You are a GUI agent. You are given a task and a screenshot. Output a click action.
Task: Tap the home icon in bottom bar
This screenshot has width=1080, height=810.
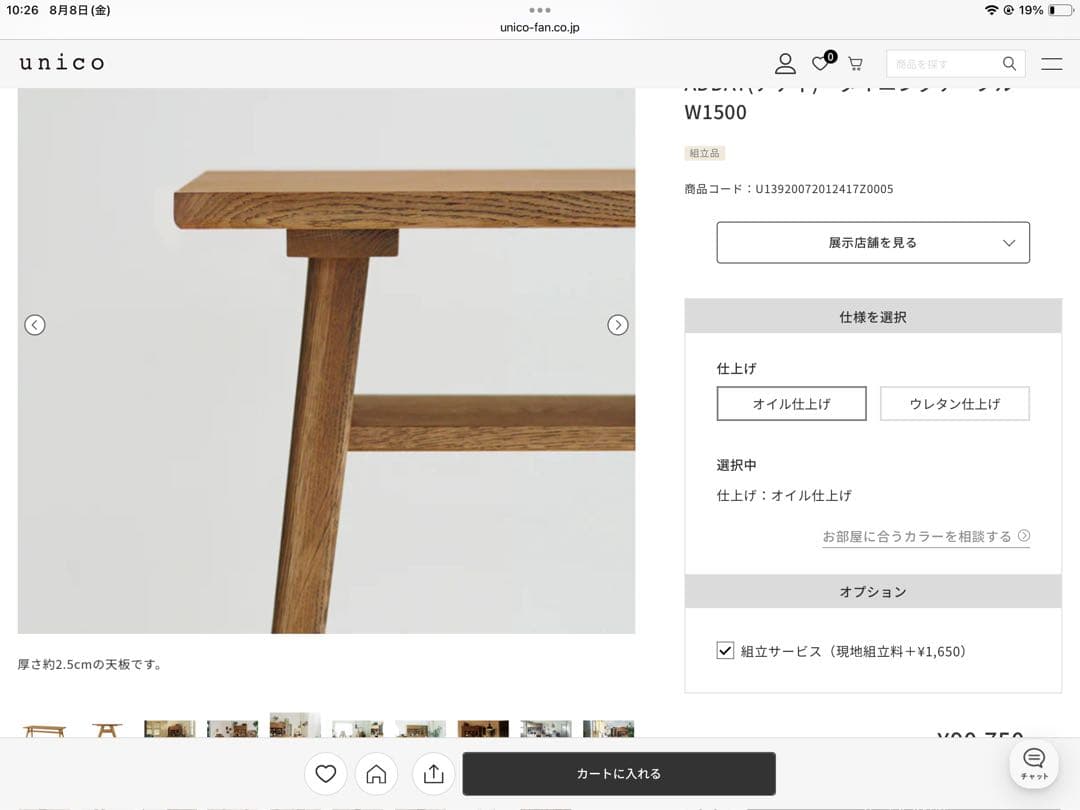(376, 774)
